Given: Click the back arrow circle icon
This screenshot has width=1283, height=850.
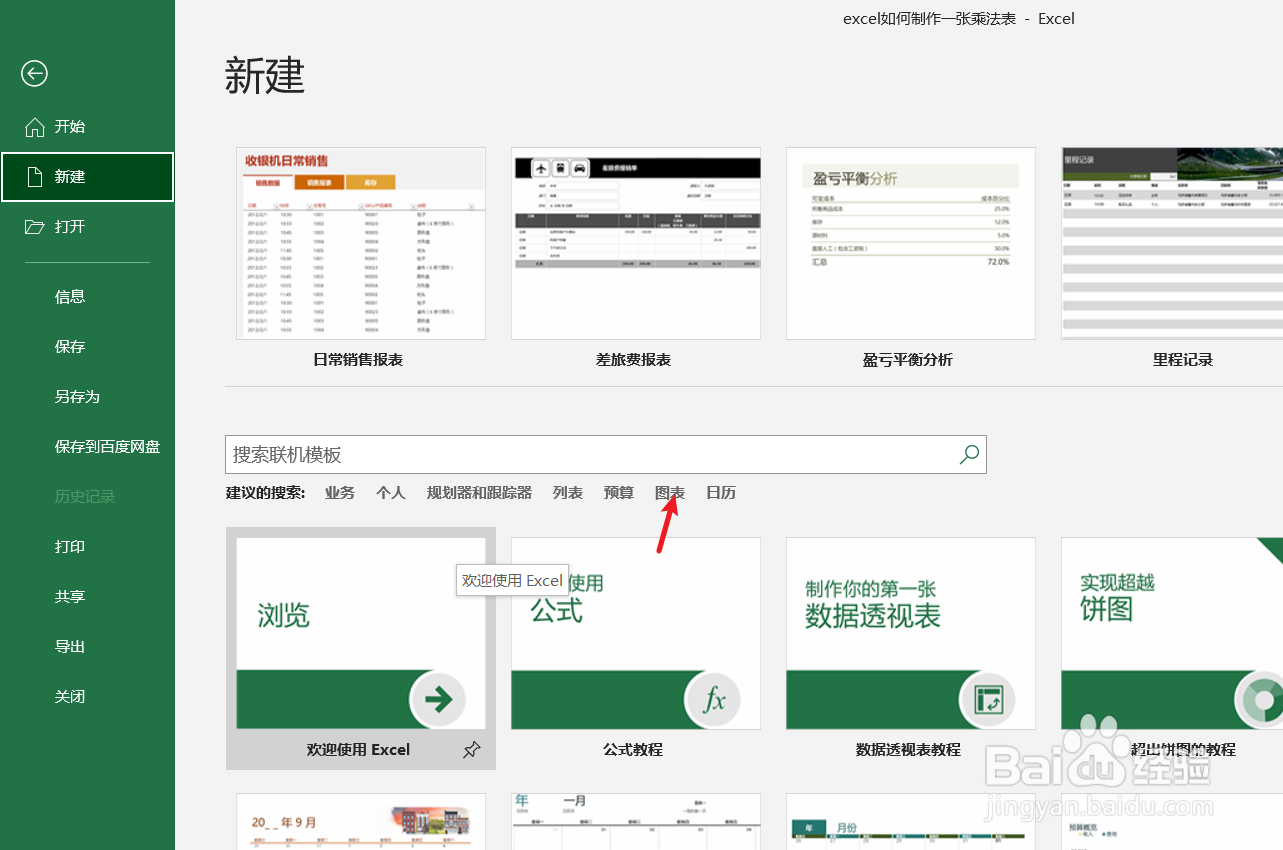Looking at the screenshot, I should click(35, 73).
